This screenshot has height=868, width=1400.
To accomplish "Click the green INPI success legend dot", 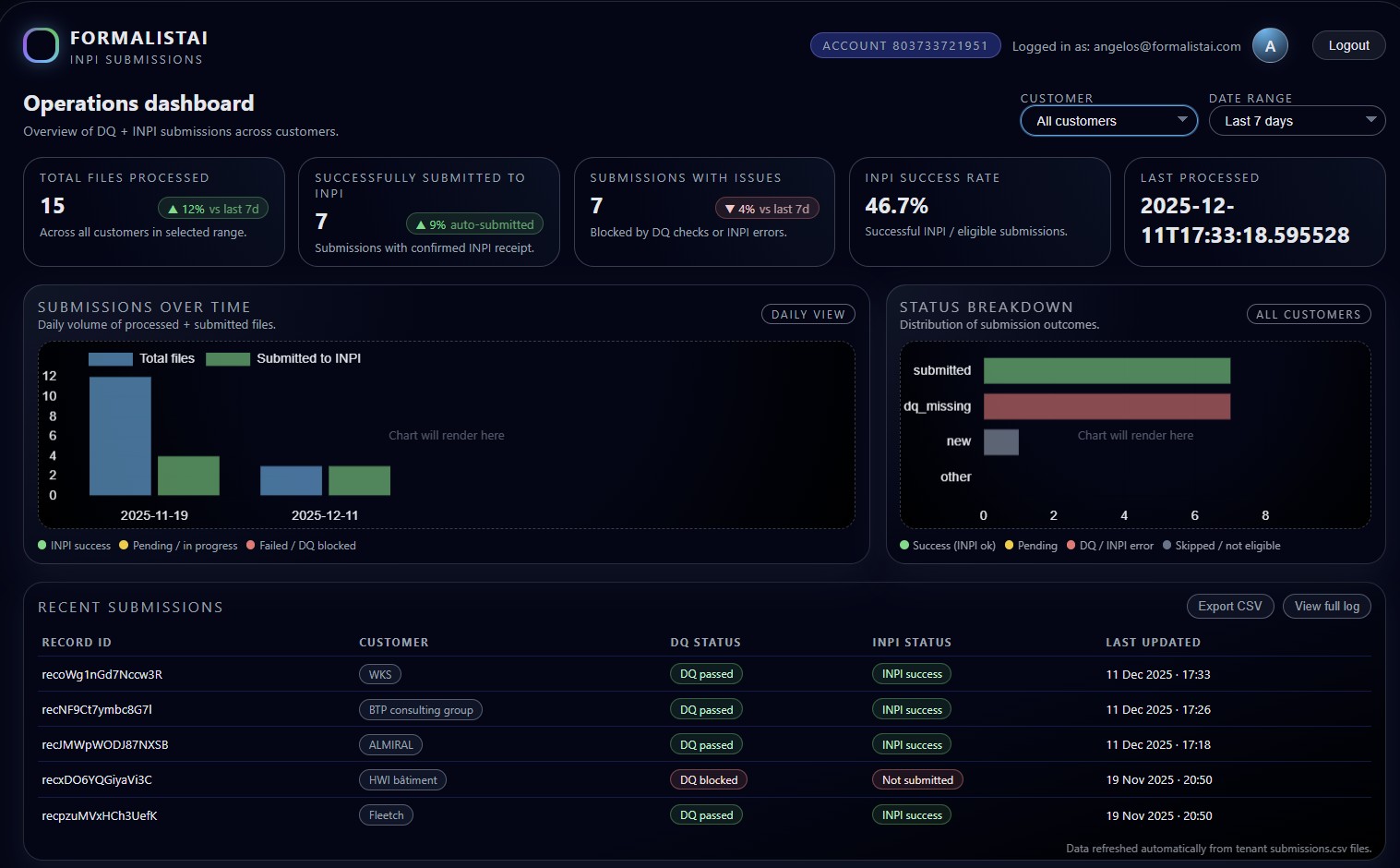I will [x=41, y=545].
